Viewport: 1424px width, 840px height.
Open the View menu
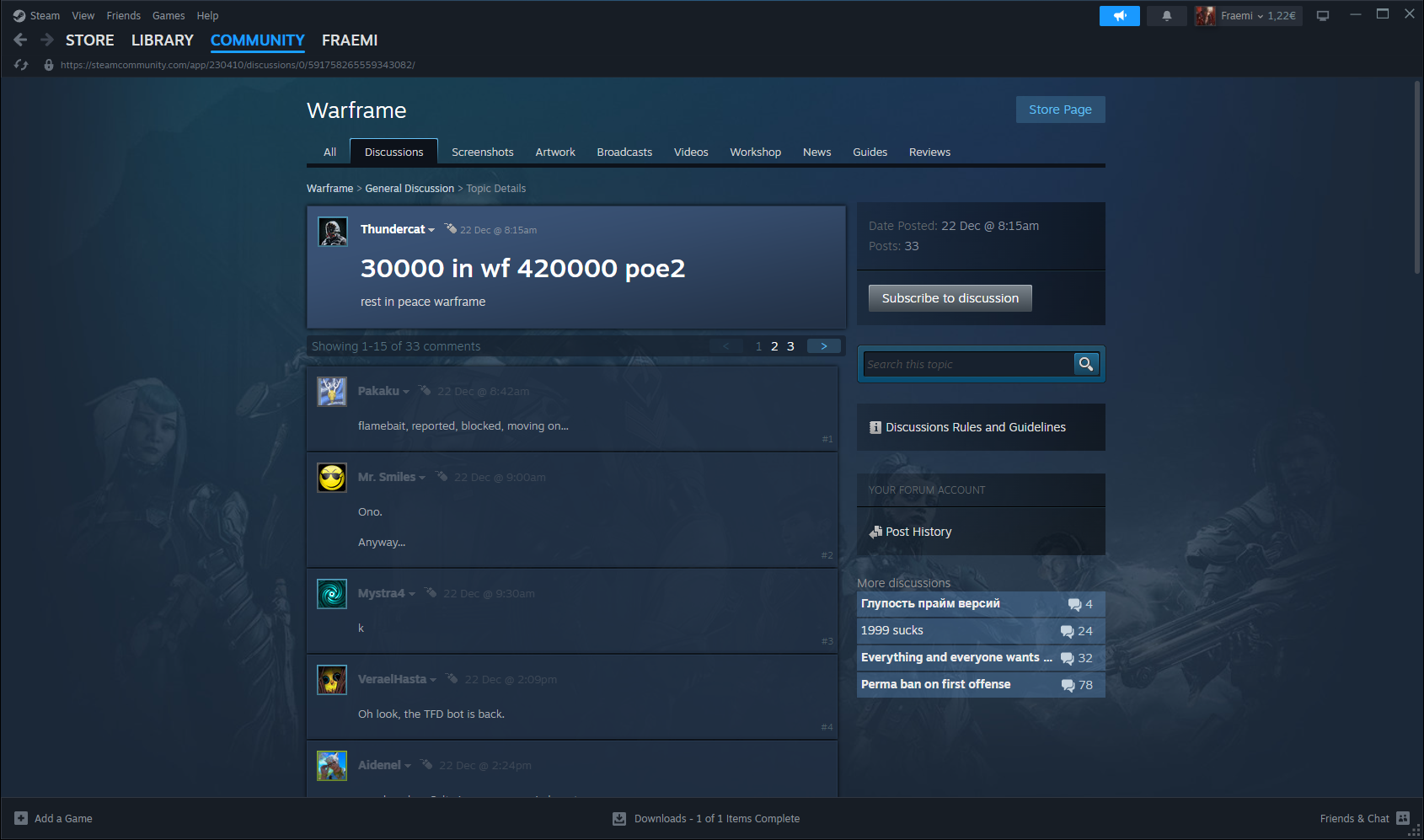pos(83,16)
